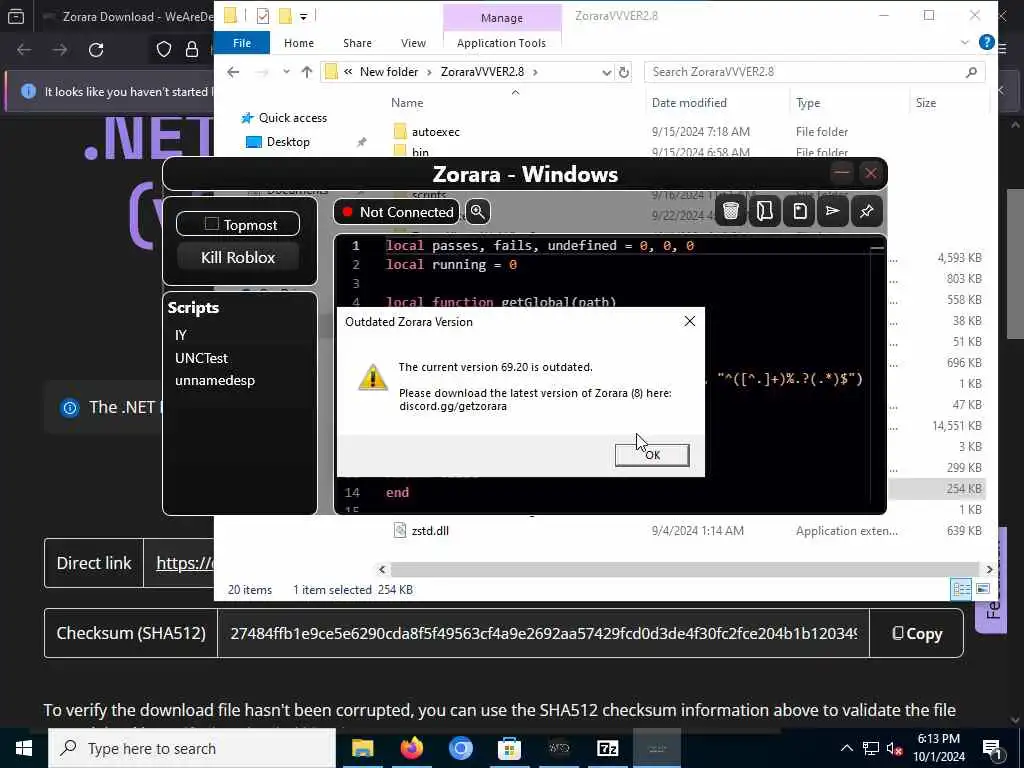The image size is (1024, 768).
Task: Click the trash (clear editor) icon in Zorara
Action: point(731,211)
